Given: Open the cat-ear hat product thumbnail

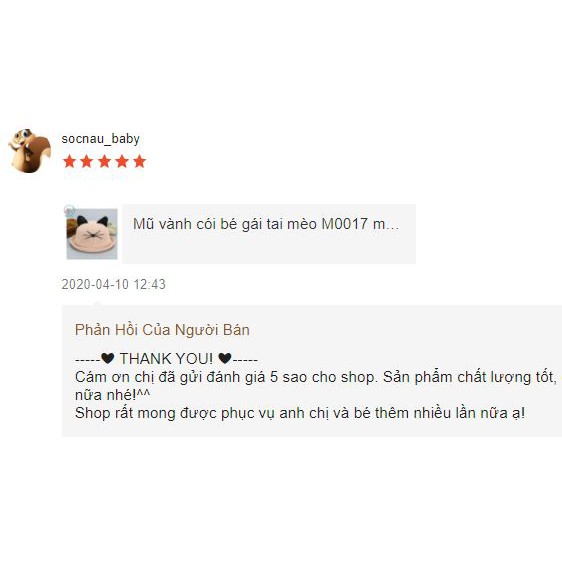Looking at the screenshot, I should (x=92, y=234).
